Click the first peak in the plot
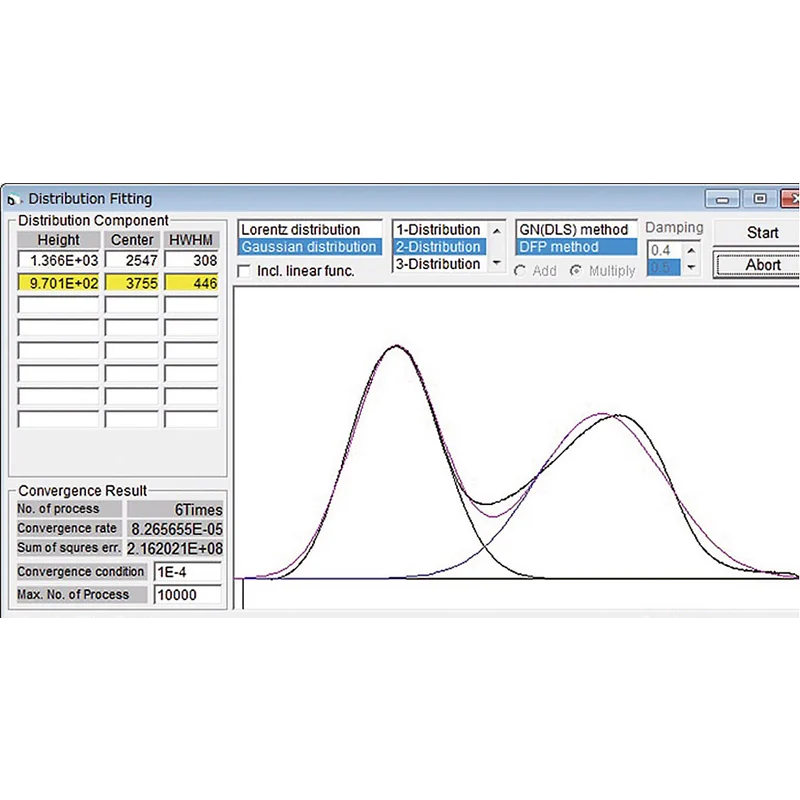 click(397, 346)
